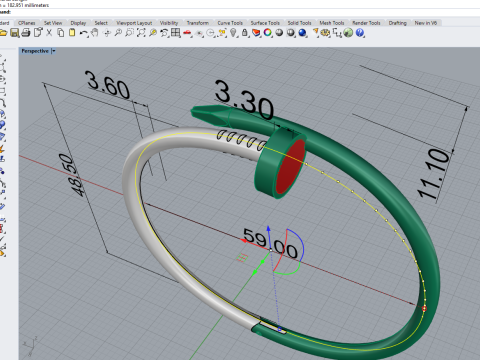Screen dimensions: 480x360
Task: Select the blue solid sphere tool in left sidebar
Action: coord(2,125)
